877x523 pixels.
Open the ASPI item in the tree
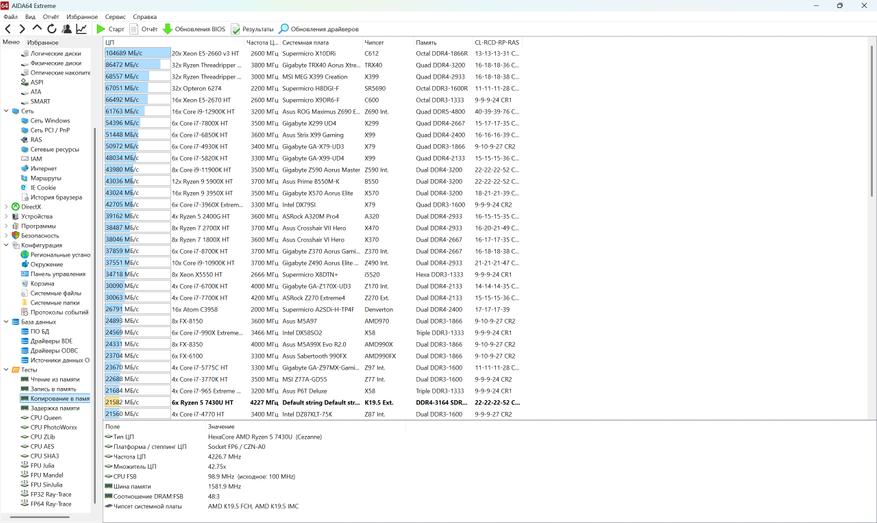[x=32, y=82]
